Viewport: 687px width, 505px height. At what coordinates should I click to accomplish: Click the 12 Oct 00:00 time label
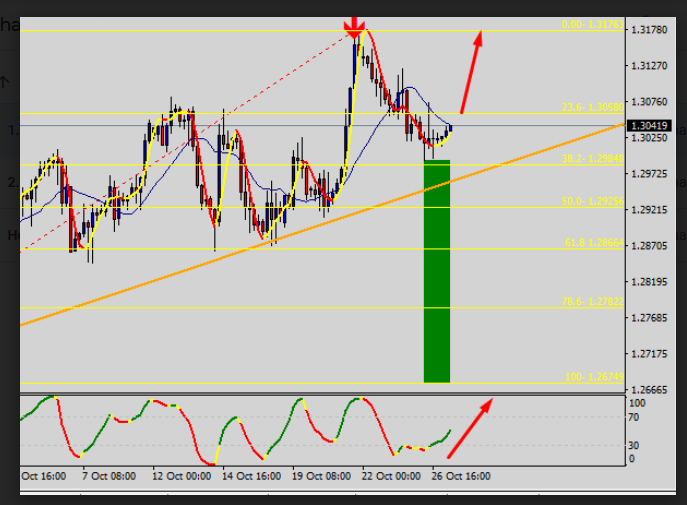(x=183, y=477)
